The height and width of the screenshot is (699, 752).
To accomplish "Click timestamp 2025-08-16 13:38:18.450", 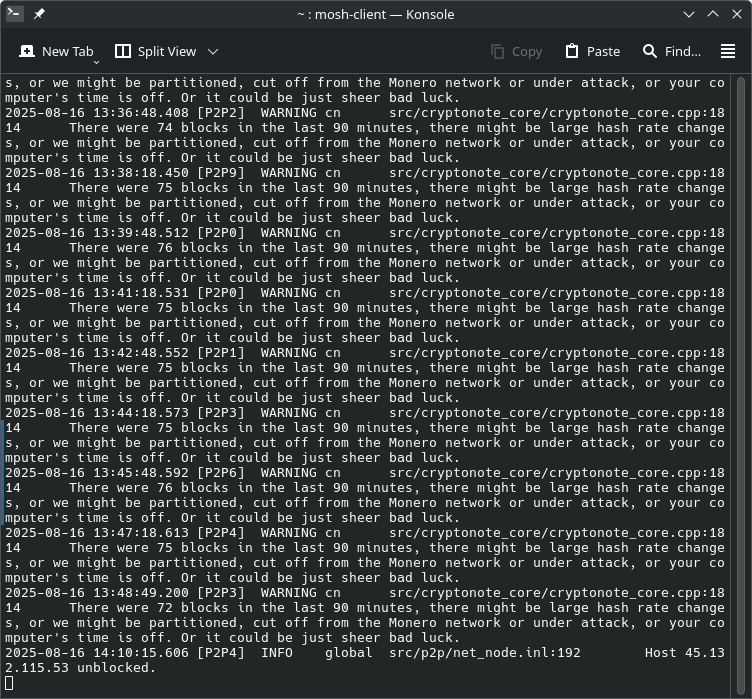I will click(97, 173).
